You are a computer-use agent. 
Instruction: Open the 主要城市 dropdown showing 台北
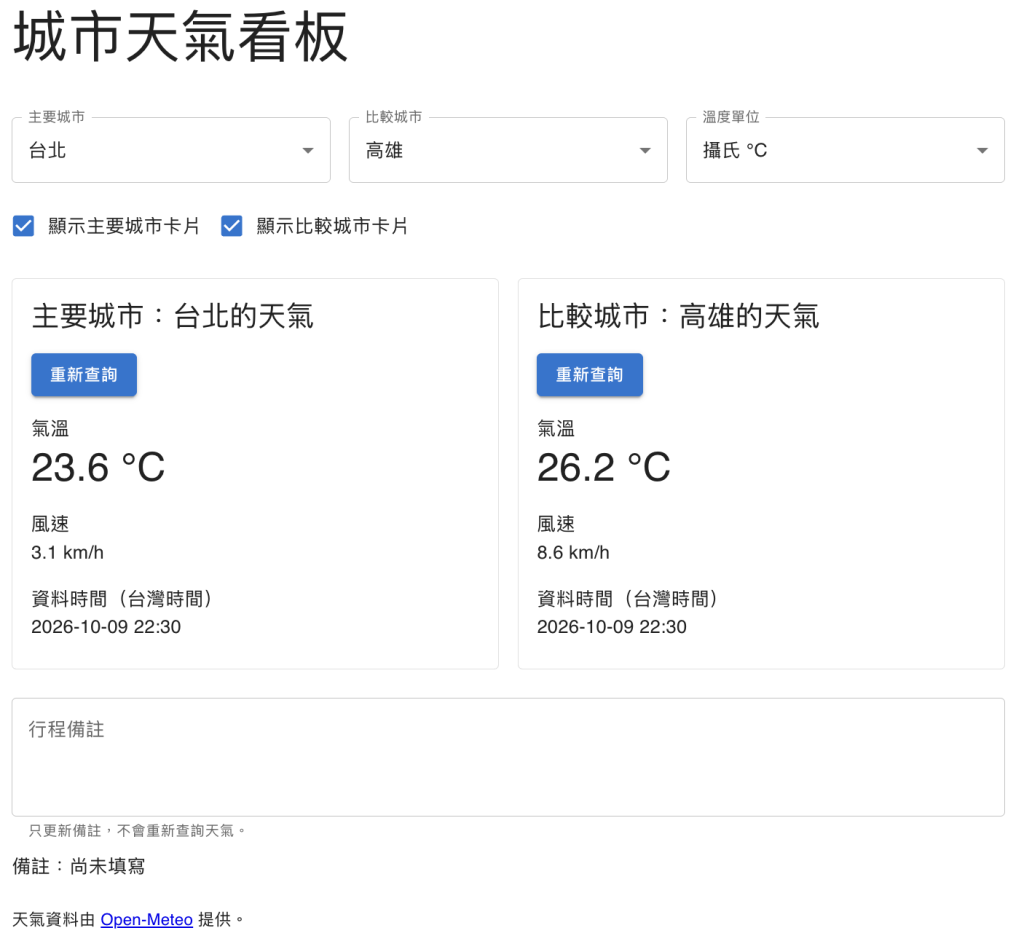click(x=171, y=150)
